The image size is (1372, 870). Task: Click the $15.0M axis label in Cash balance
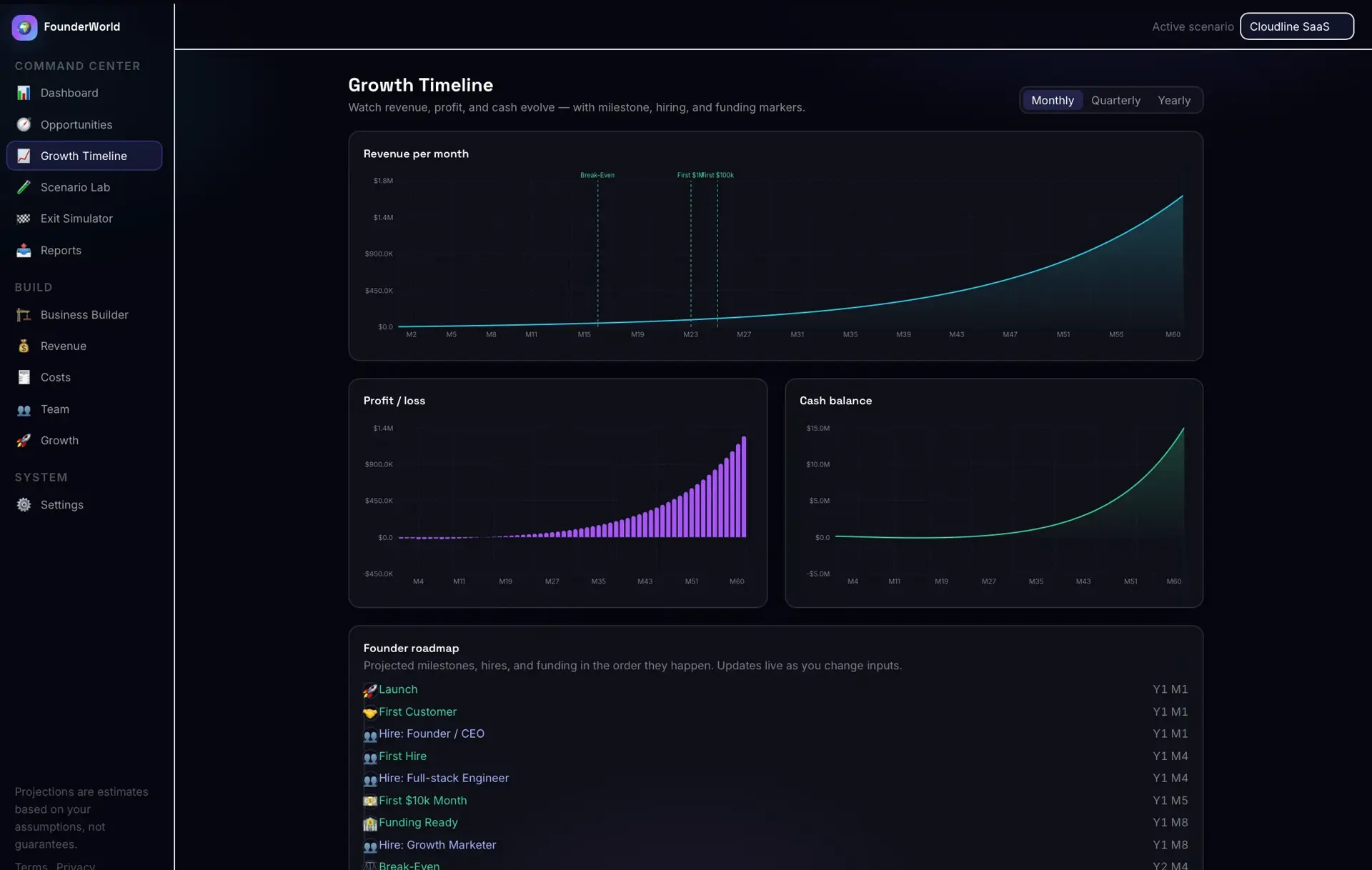(x=817, y=429)
